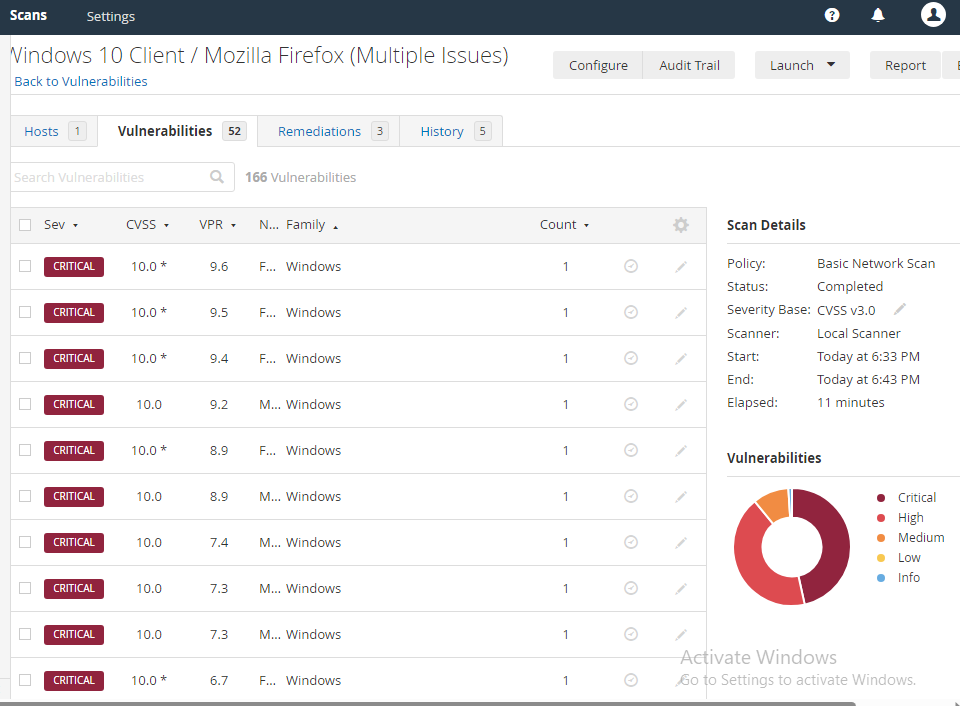960x706 pixels.
Task: Click the Info legend color dot
Action: click(x=881, y=577)
